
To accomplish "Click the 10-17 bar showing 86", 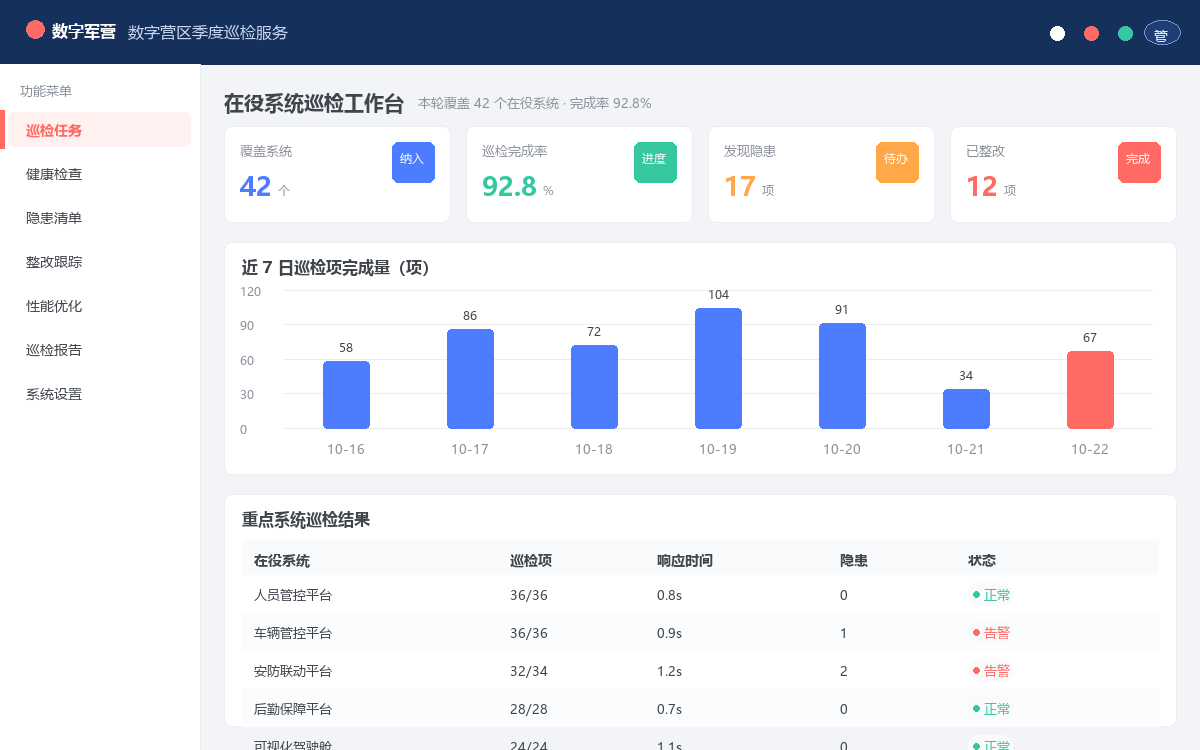I will 470,379.
